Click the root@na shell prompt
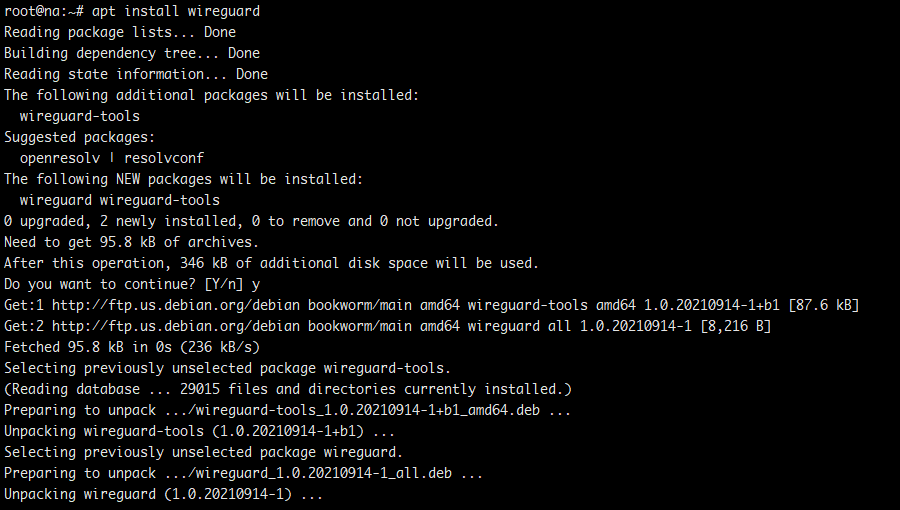Viewport: 900px width, 510px height. [42, 11]
